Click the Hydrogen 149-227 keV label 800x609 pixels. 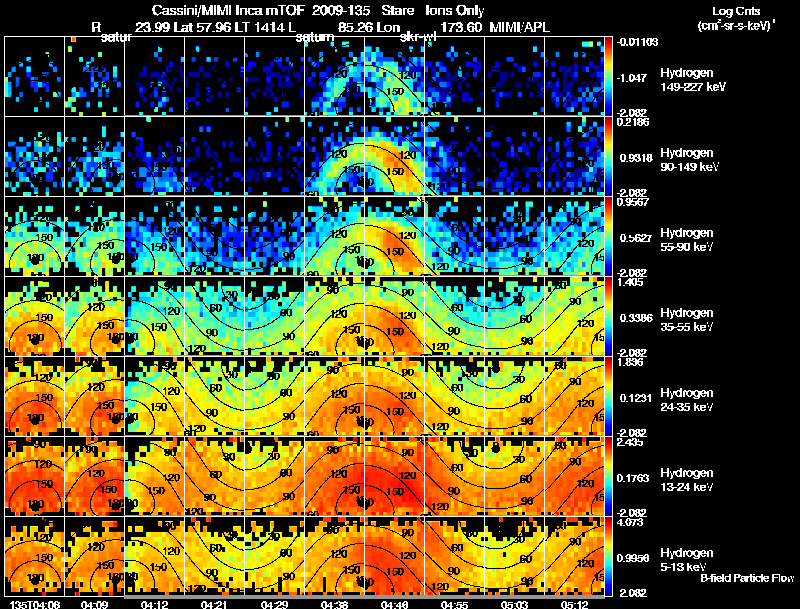coord(693,80)
